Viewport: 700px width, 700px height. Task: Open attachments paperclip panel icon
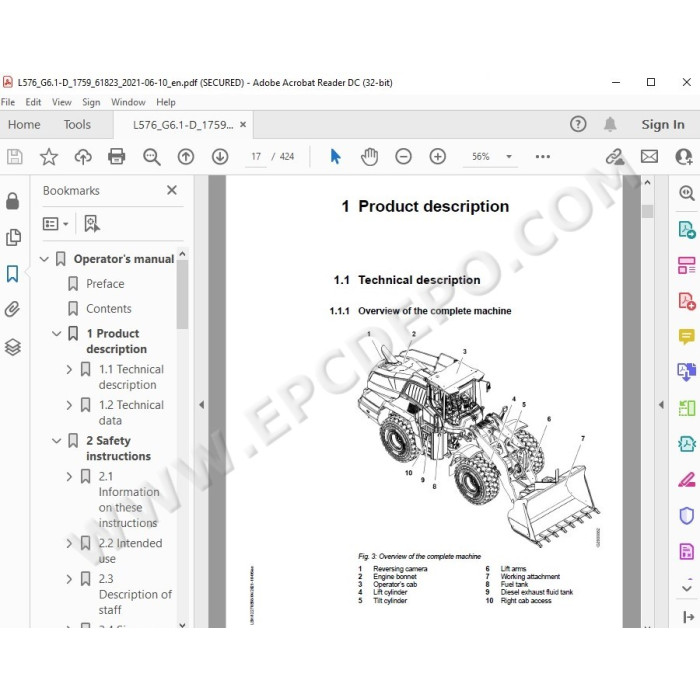point(12,309)
